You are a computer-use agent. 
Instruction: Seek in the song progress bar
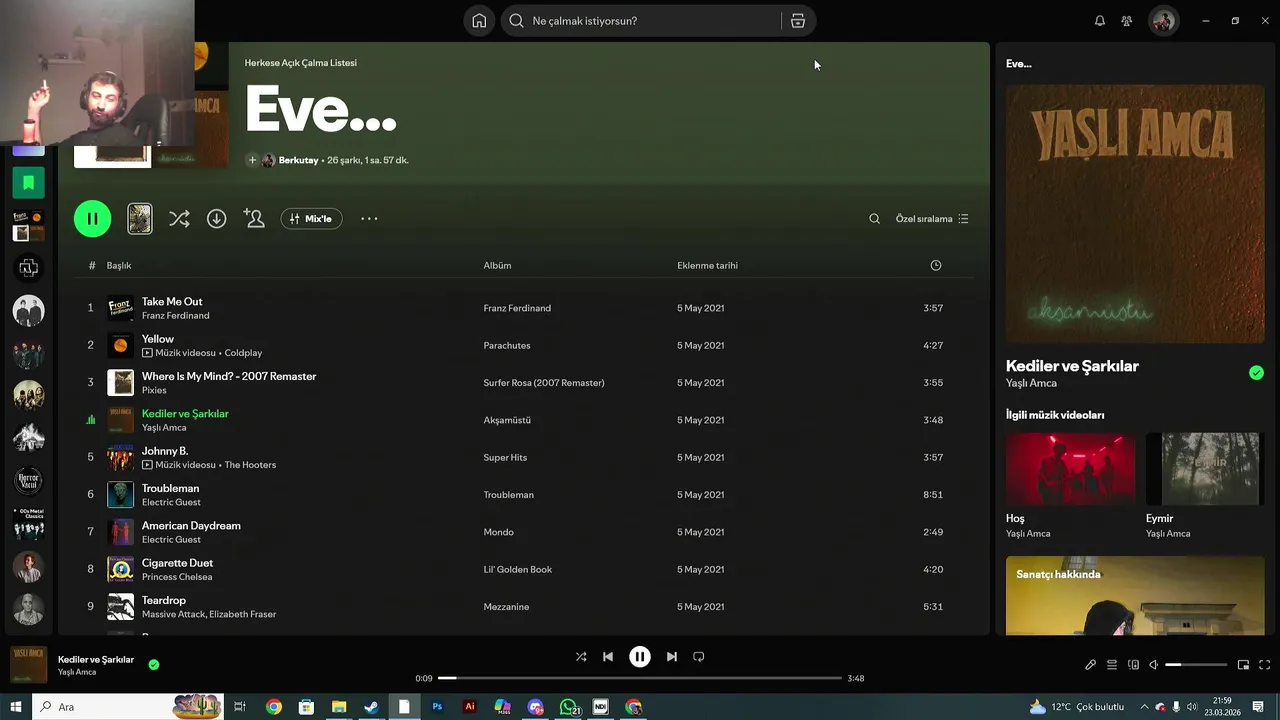tap(640, 678)
